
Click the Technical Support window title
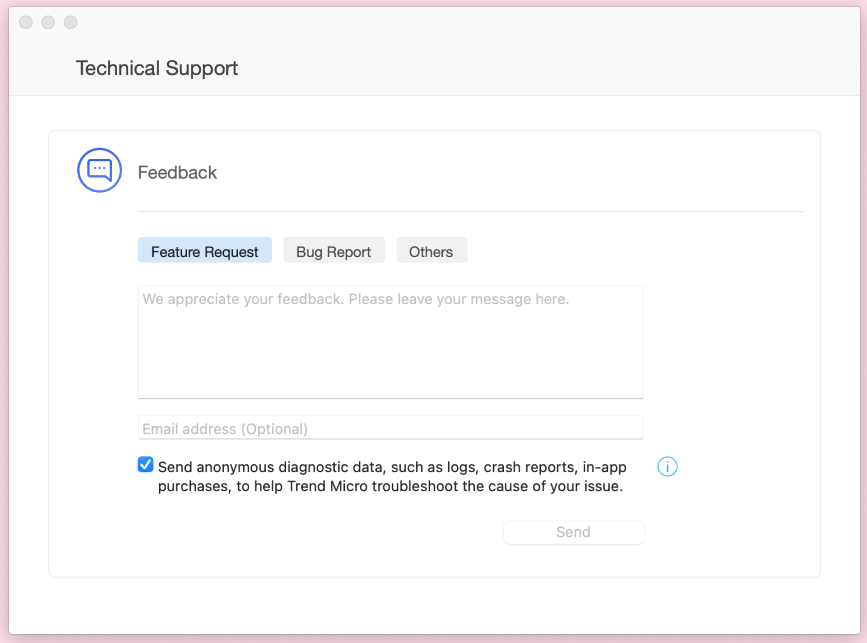coord(157,68)
